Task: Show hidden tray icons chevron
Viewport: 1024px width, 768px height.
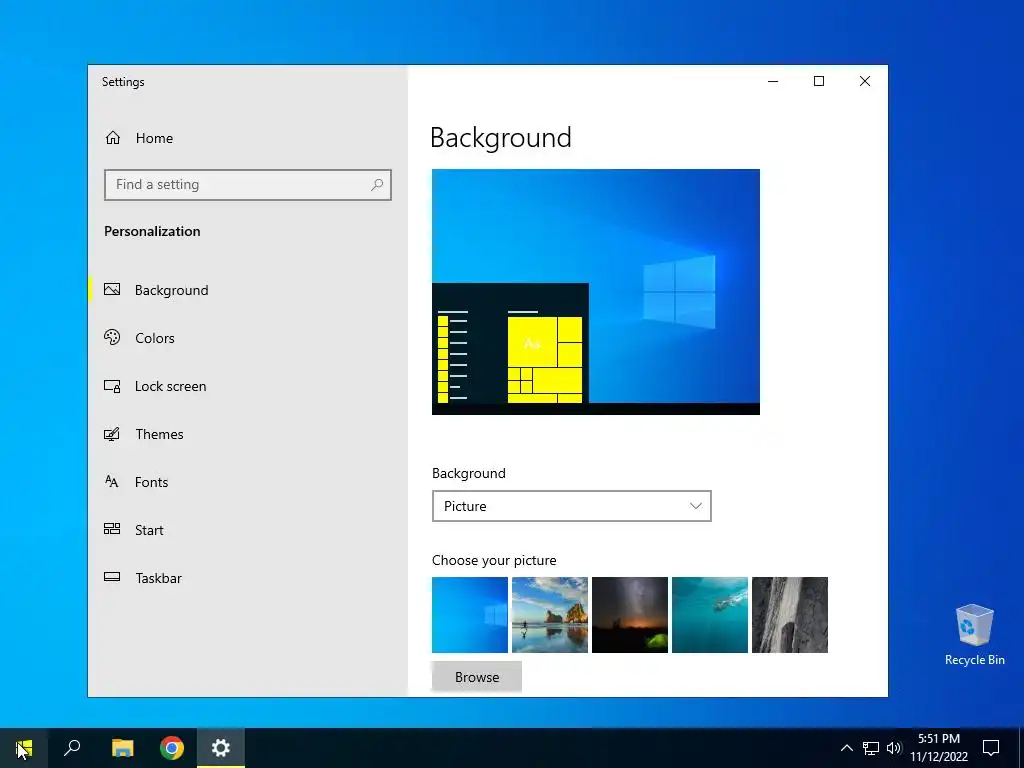Action: click(x=846, y=748)
